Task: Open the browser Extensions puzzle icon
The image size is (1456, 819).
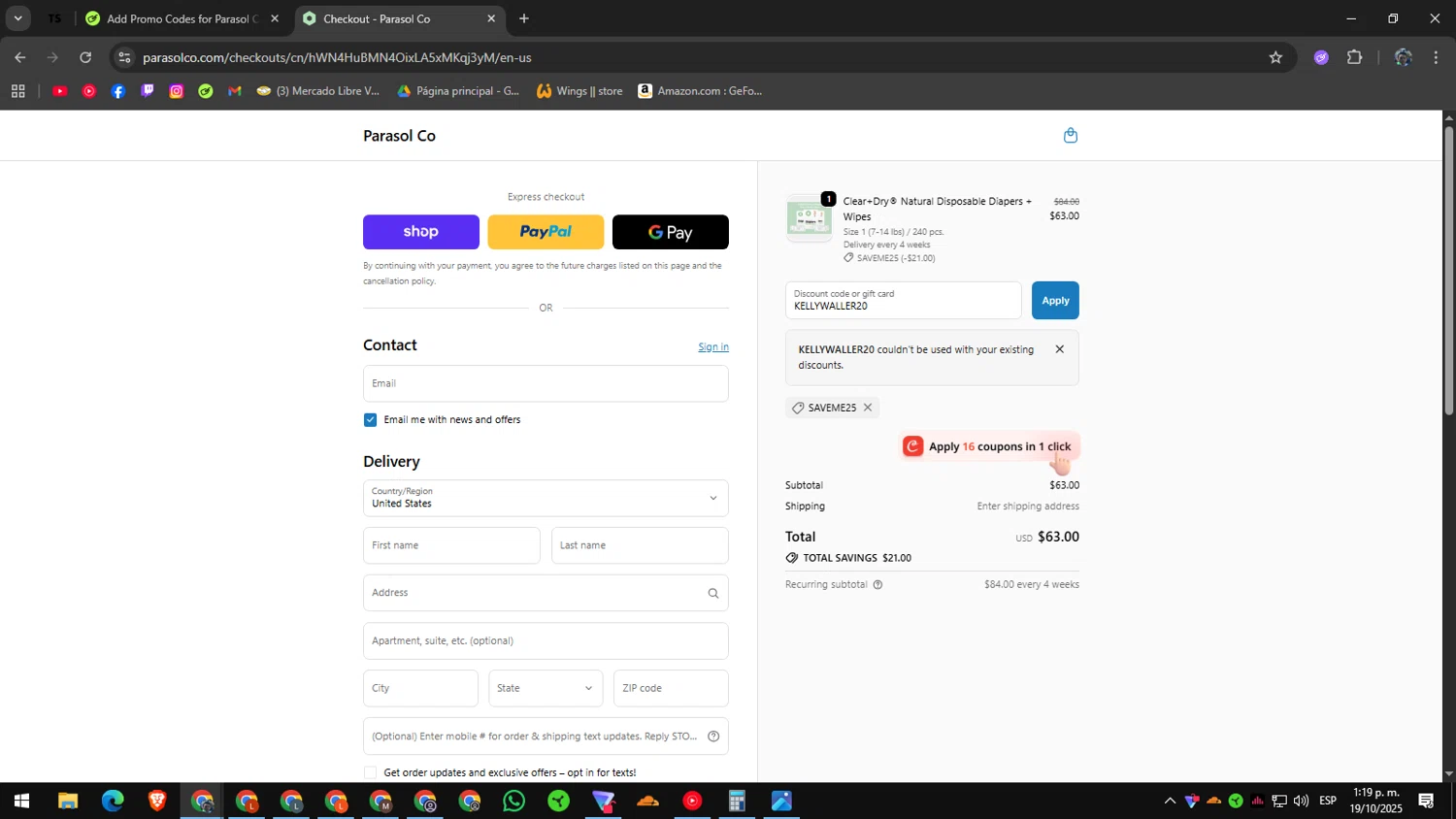Action: [1355, 57]
